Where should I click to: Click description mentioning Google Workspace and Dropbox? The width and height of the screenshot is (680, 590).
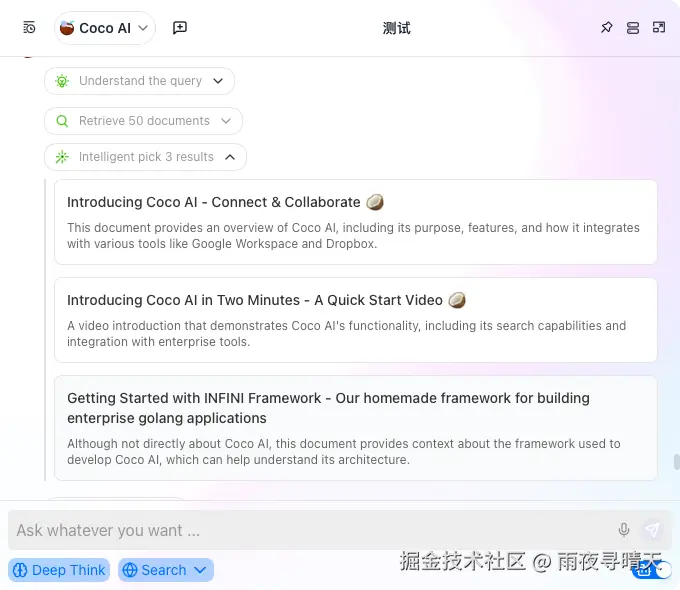353,236
